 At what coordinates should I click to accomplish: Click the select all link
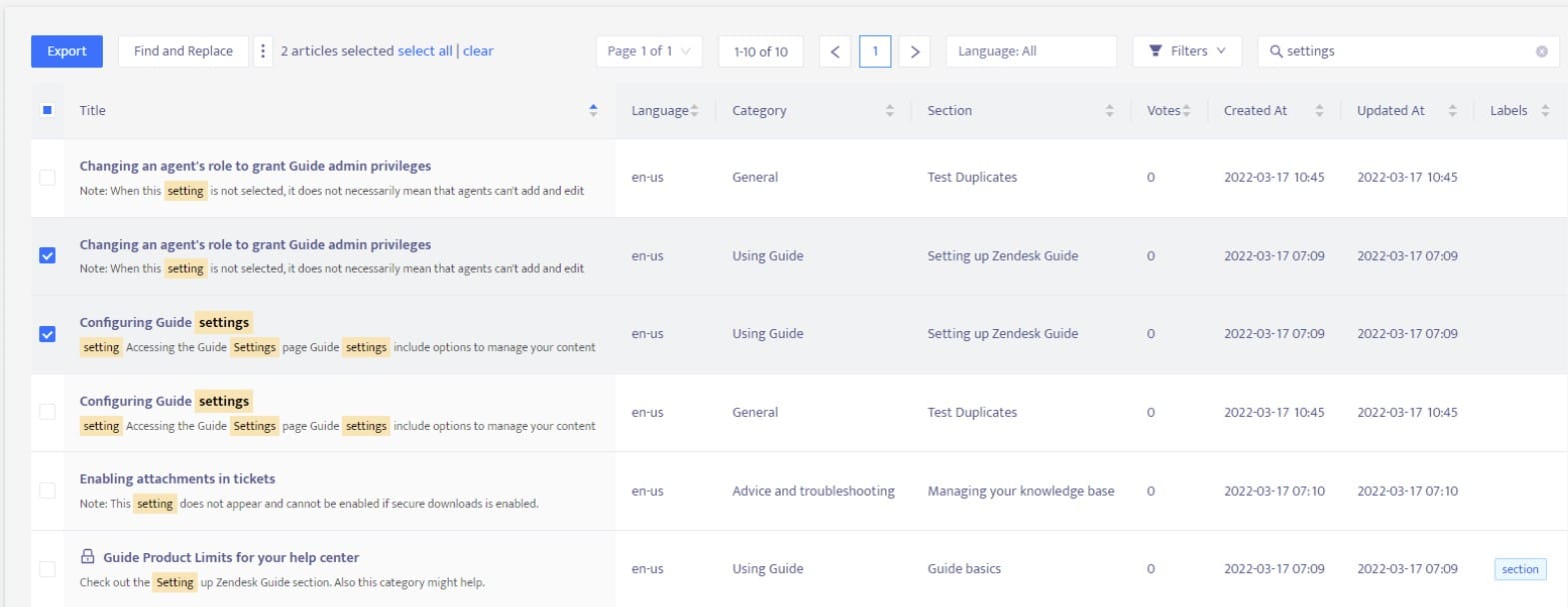coord(425,51)
